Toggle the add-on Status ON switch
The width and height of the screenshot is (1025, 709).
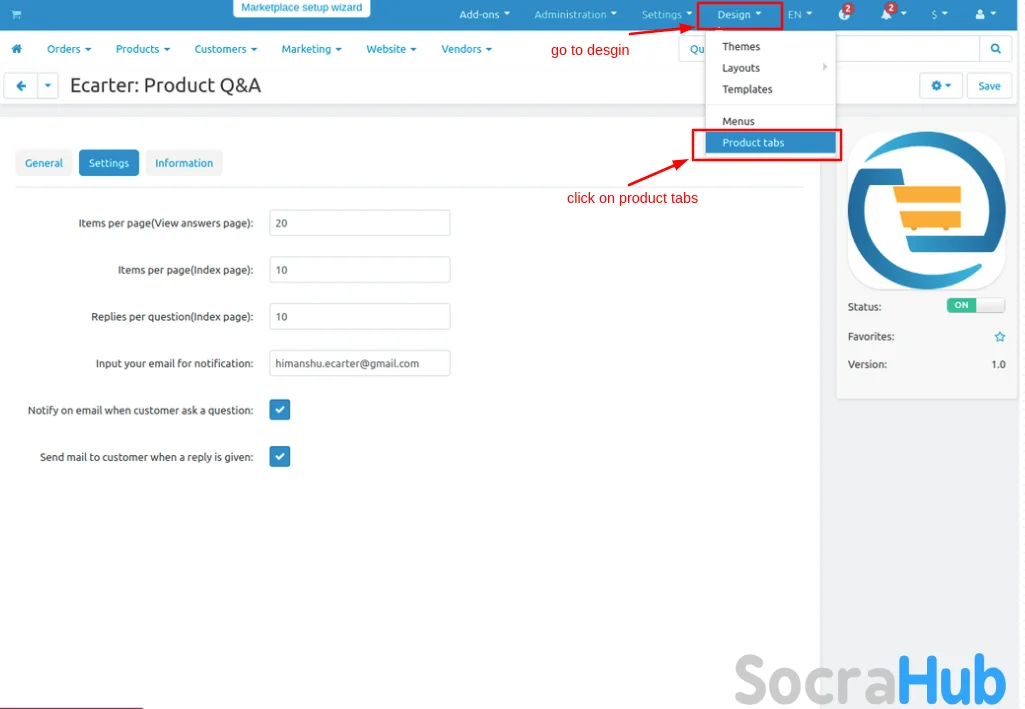tap(975, 305)
